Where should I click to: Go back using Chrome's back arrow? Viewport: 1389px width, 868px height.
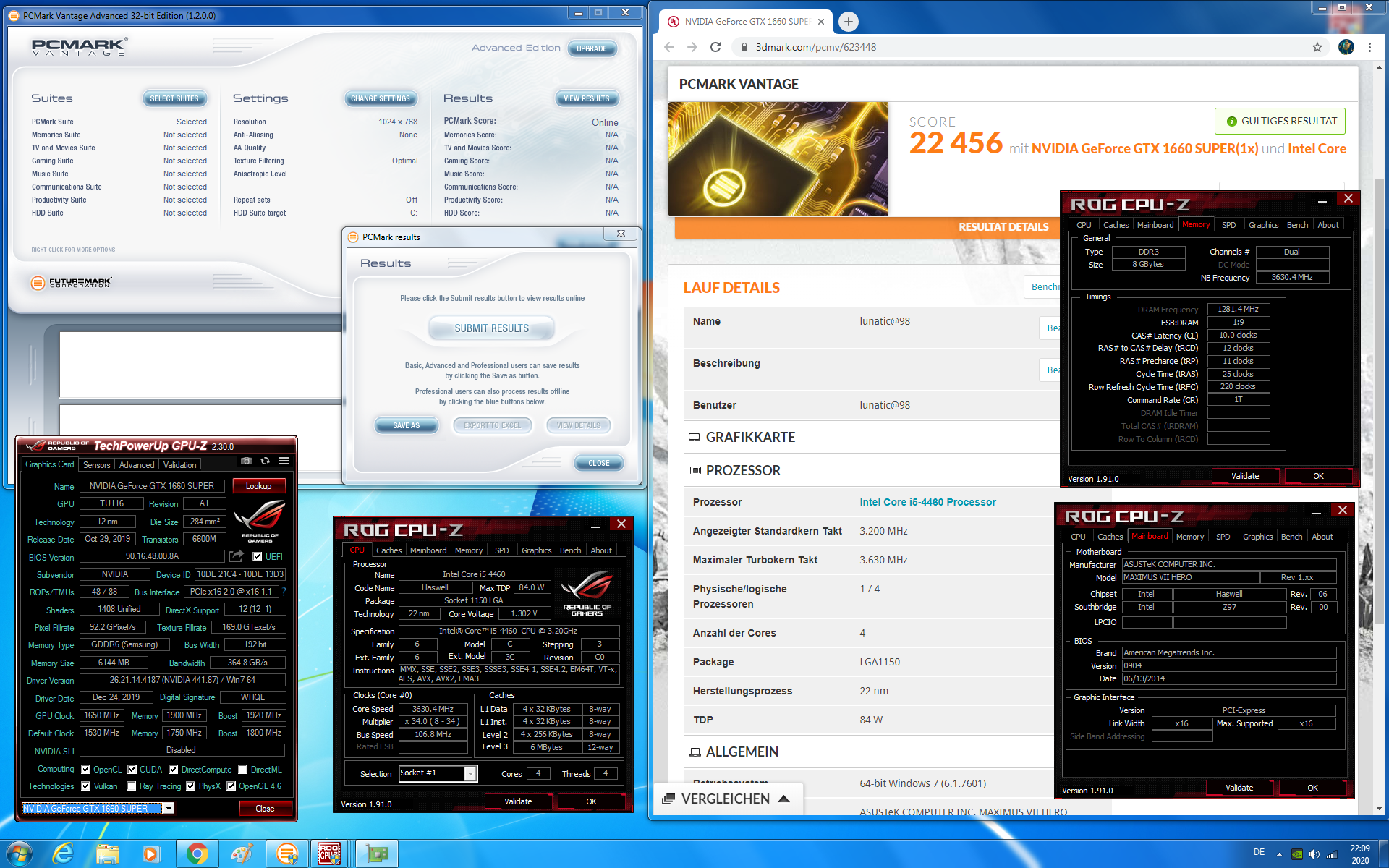click(x=669, y=47)
